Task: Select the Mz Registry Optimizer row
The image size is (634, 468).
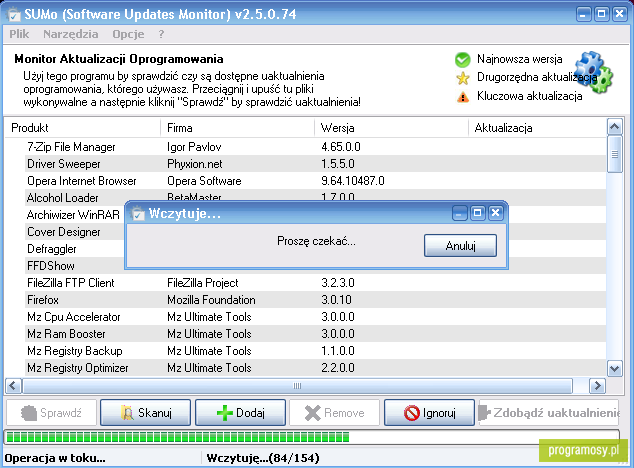Action: (305, 368)
